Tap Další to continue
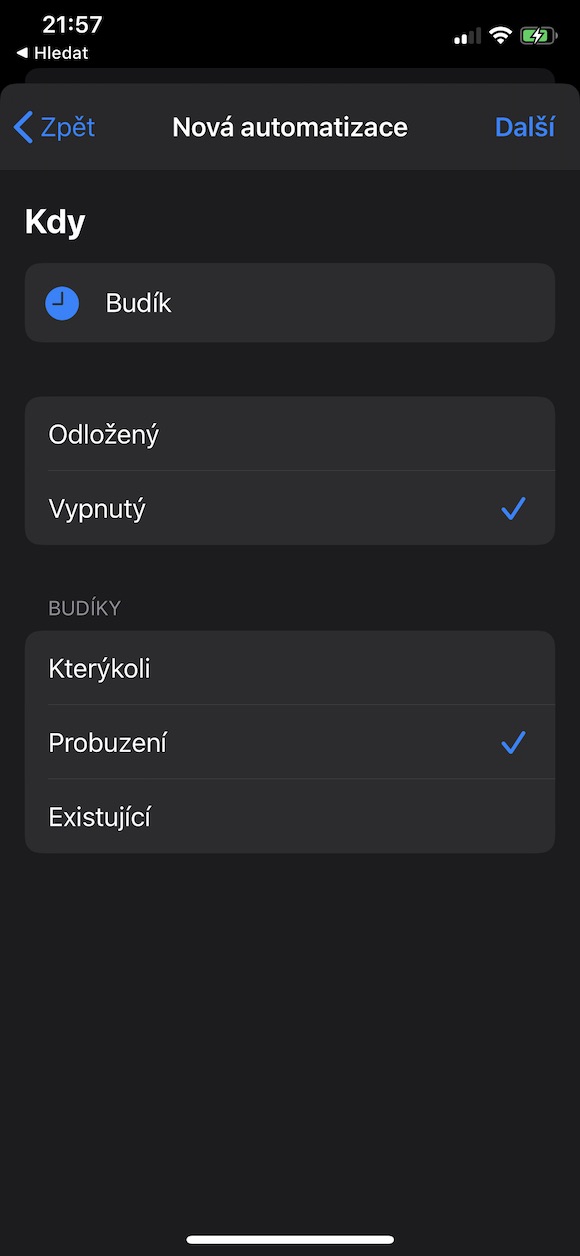The width and height of the screenshot is (580, 1256). (x=525, y=127)
